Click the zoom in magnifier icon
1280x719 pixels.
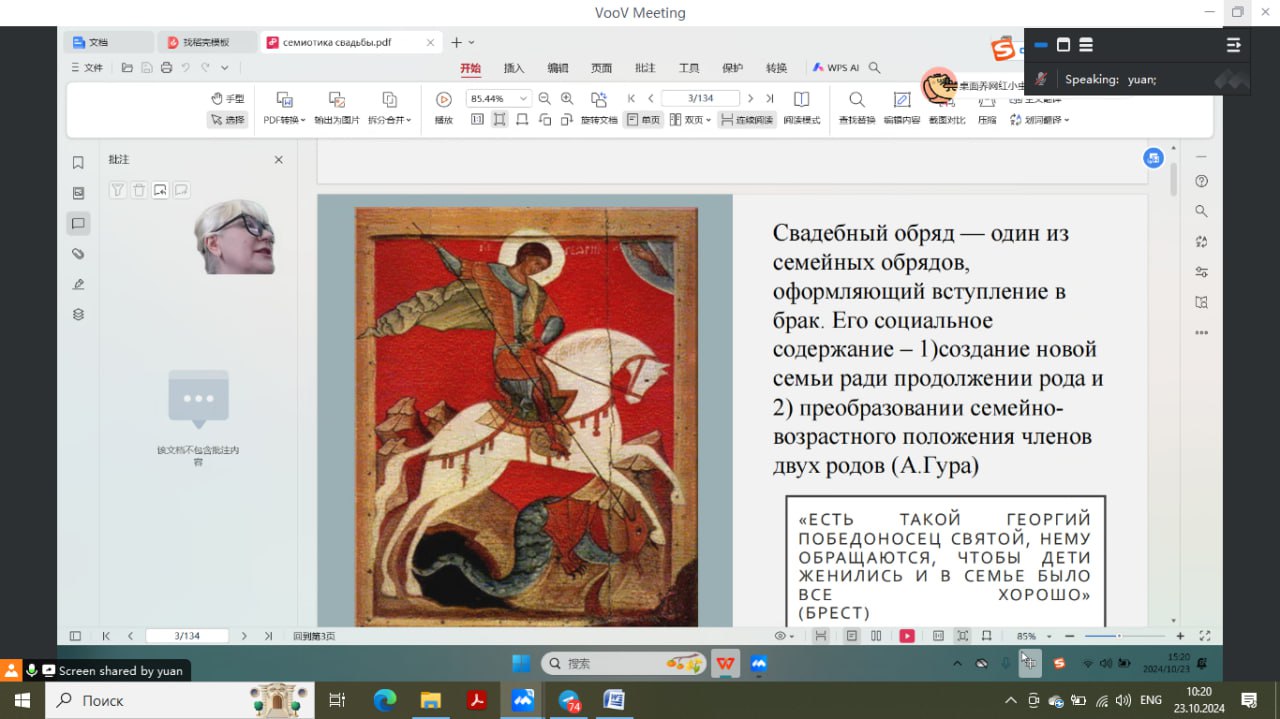point(567,98)
